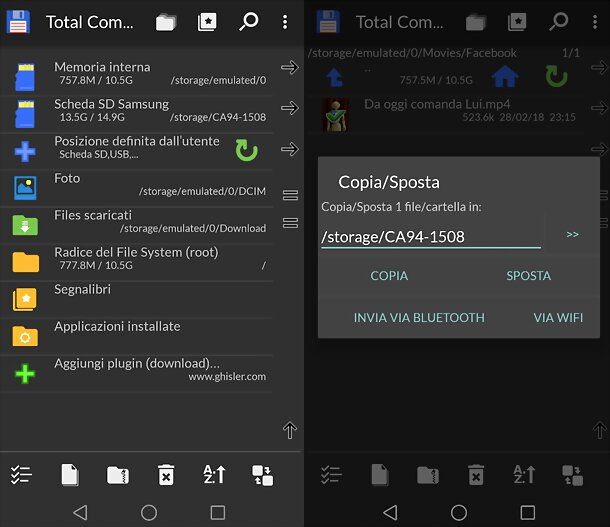Tap arrow next to Memoria interna row

(290, 68)
